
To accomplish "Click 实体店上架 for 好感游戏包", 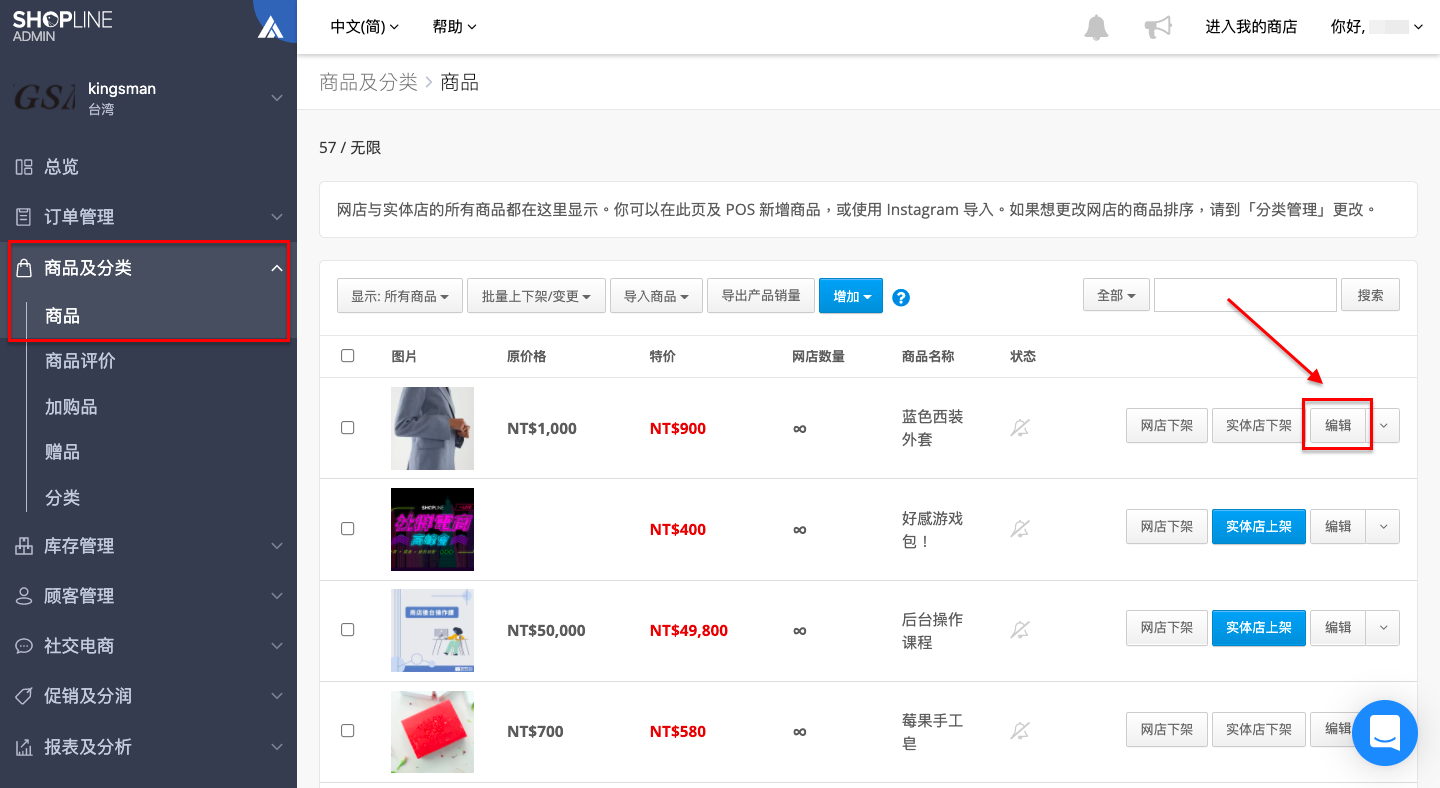I will tap(1259, 526).
